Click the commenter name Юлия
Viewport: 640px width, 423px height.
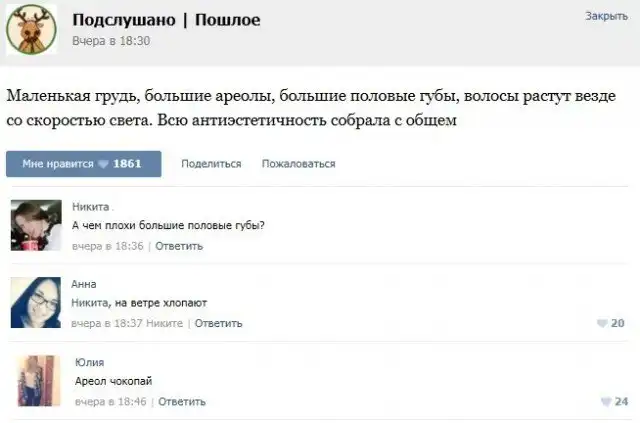click(x=89, y=362)
